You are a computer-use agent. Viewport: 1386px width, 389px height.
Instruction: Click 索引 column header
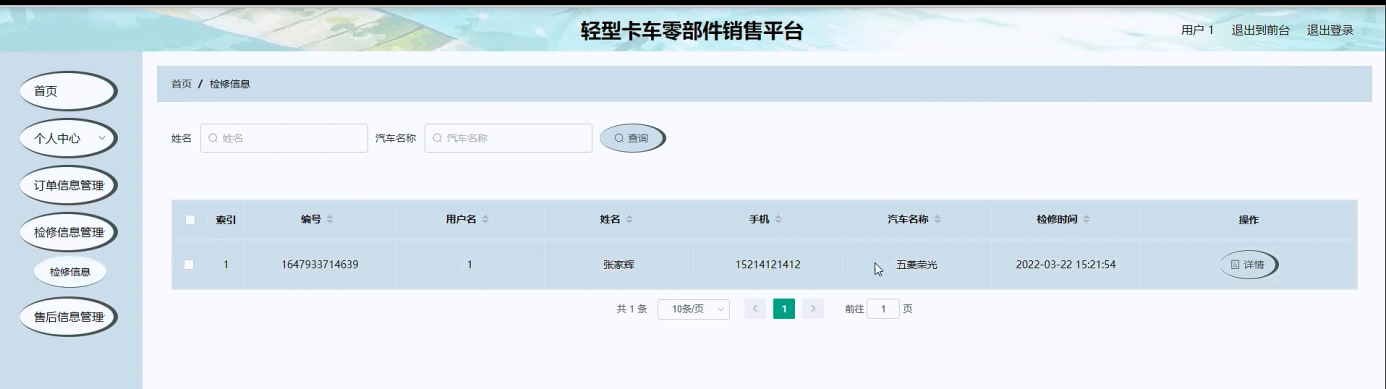click(226, 220)
